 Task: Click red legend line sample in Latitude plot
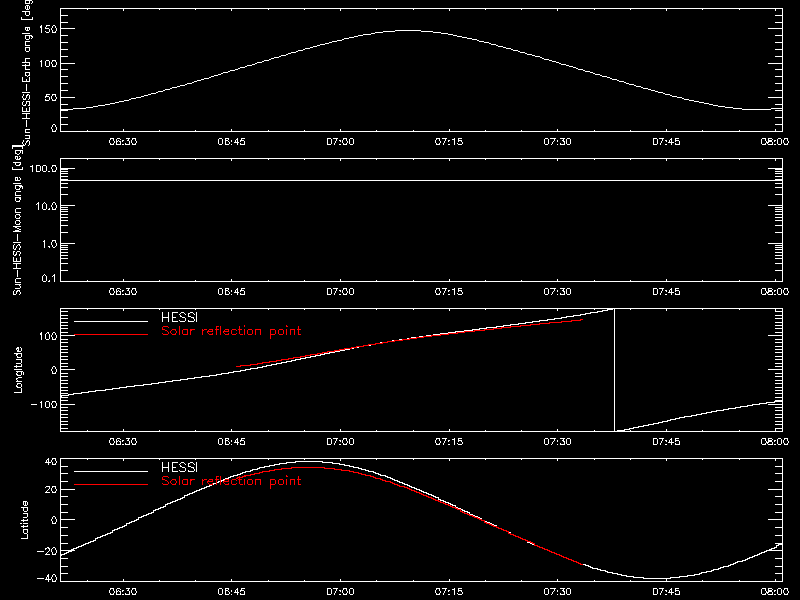tap(111, 484)
